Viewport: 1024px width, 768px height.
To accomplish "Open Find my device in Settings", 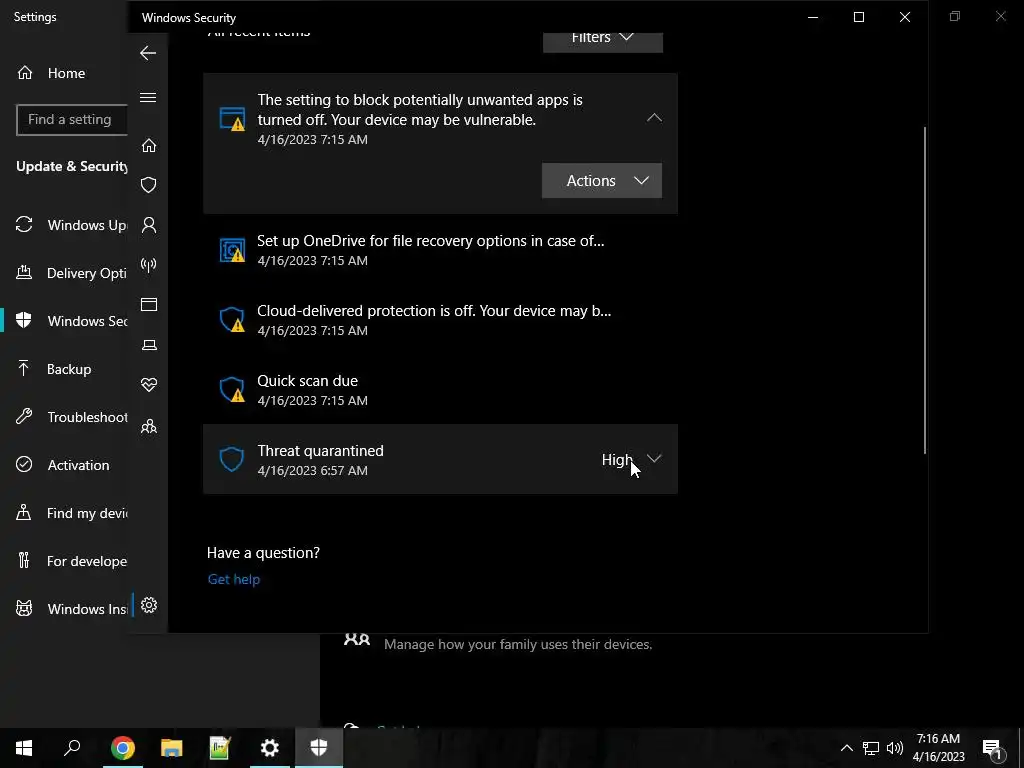I will click(x=64, y=513).
